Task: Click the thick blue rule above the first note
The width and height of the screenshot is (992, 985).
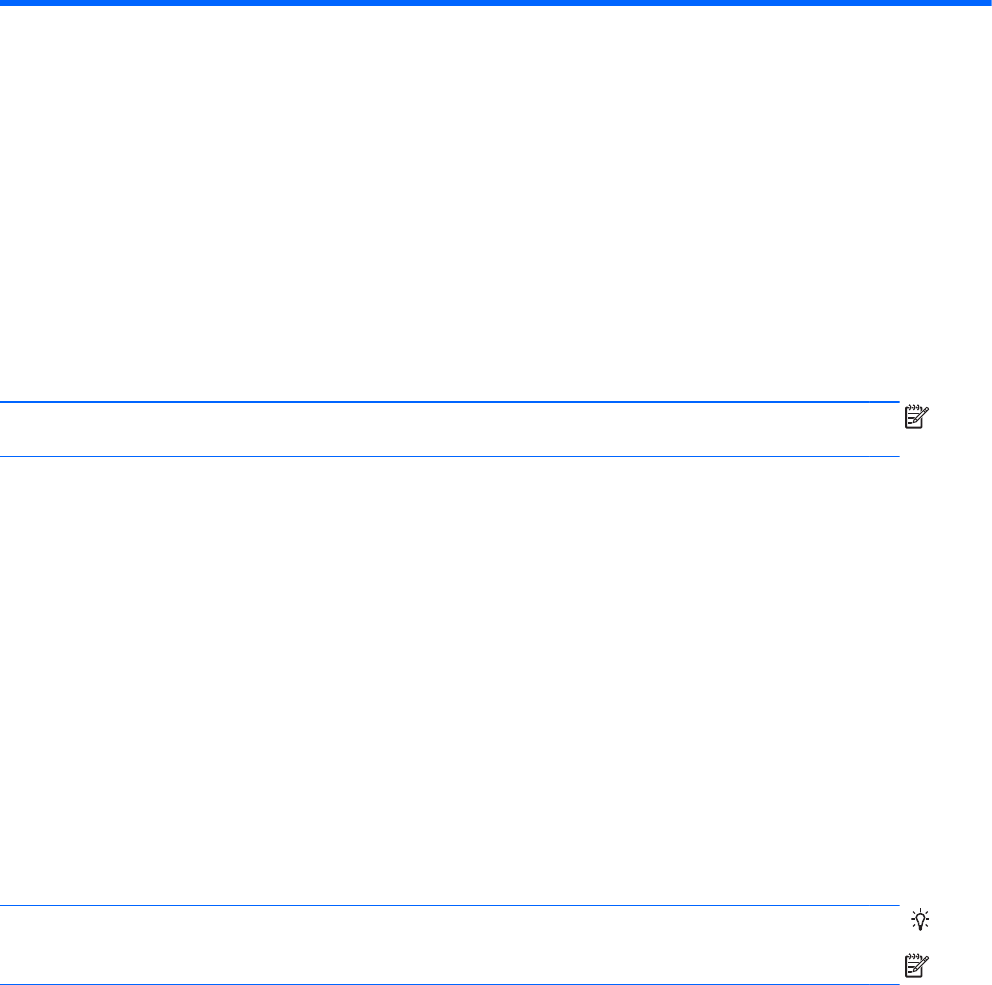Action: (450, 402)
